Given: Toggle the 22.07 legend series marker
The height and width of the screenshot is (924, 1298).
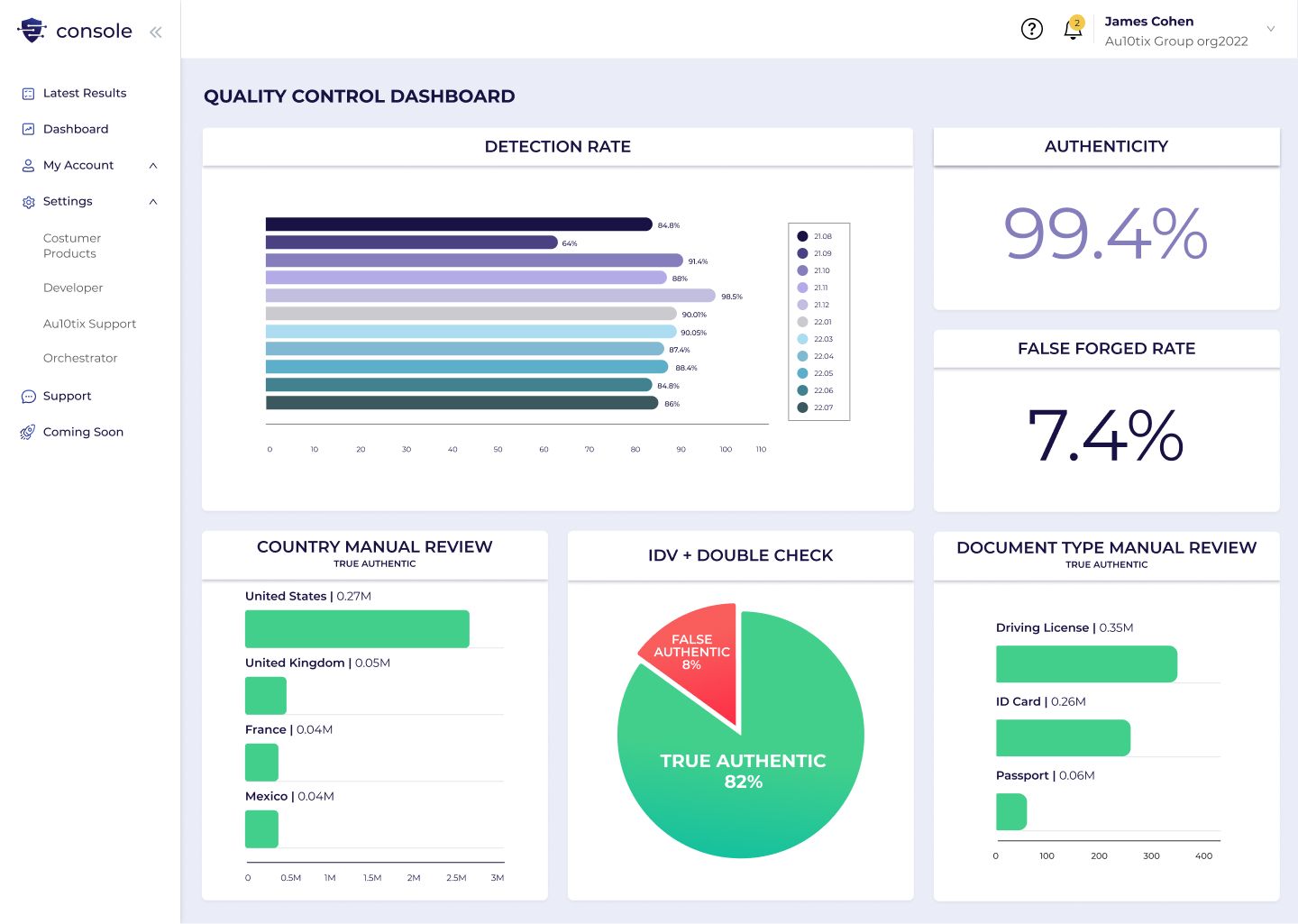Looking at the screenshot, I should coord(802,407).
